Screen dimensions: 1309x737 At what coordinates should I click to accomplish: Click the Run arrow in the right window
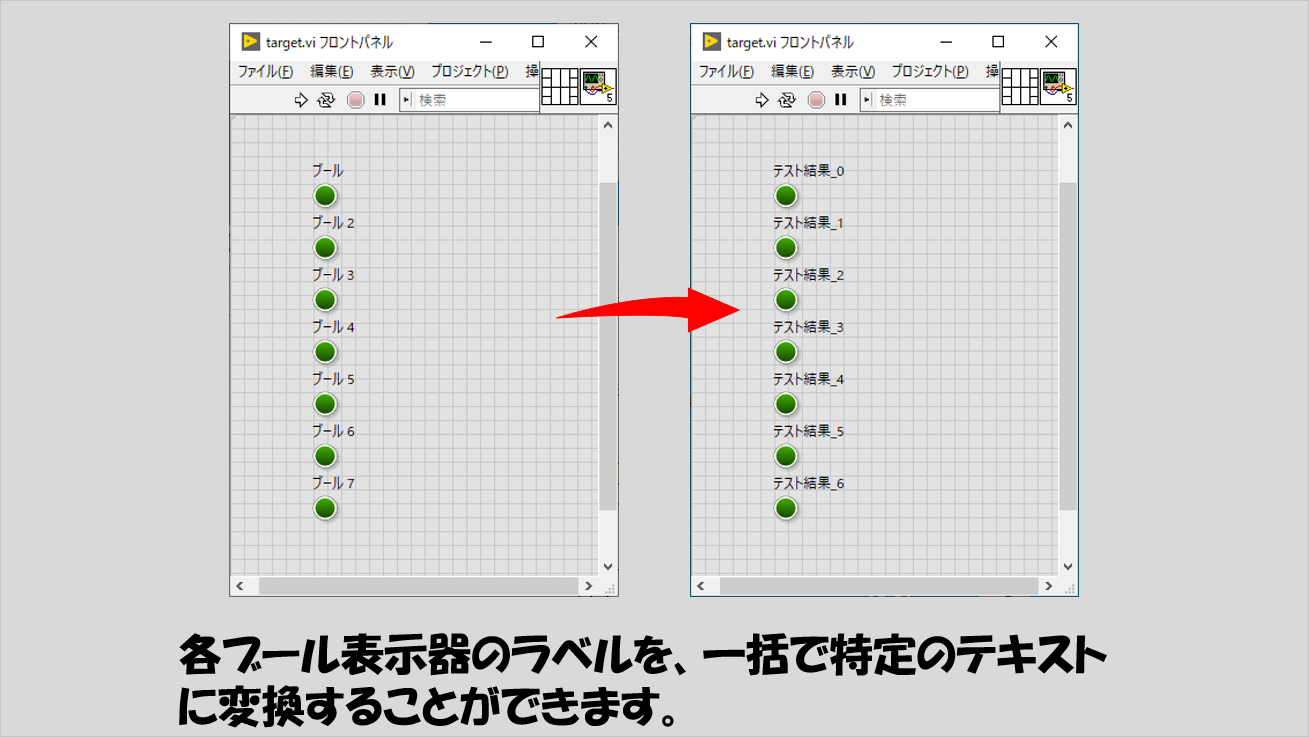click(762, 100)
